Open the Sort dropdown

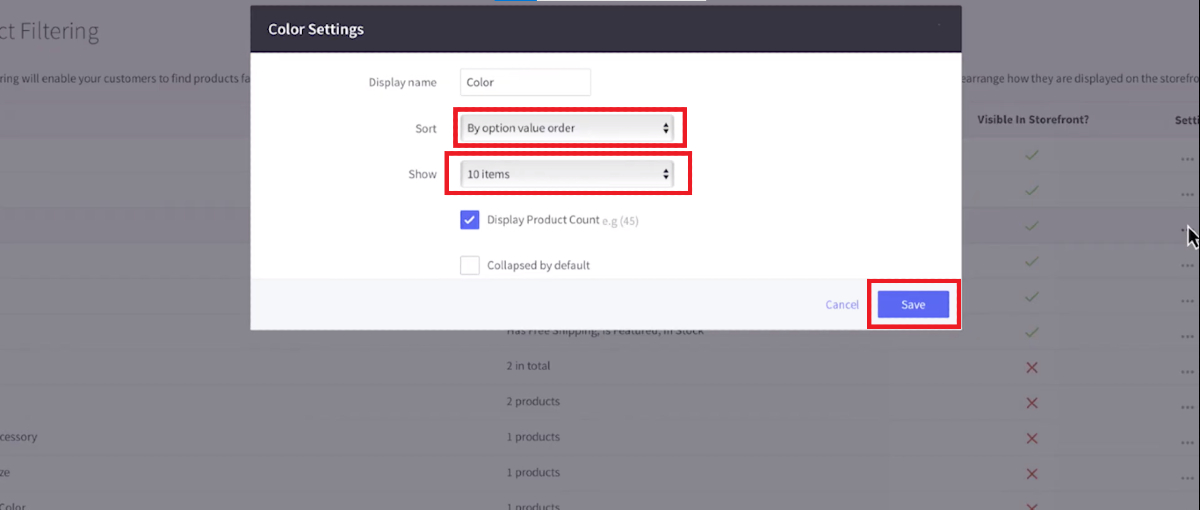[566, 128]
